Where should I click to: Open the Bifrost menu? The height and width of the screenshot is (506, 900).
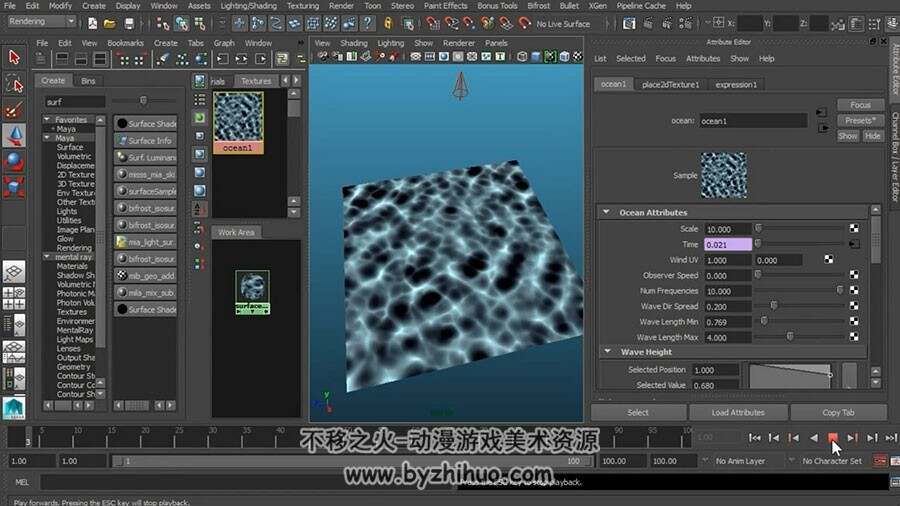pyautogui.click(x=538, y=6)
